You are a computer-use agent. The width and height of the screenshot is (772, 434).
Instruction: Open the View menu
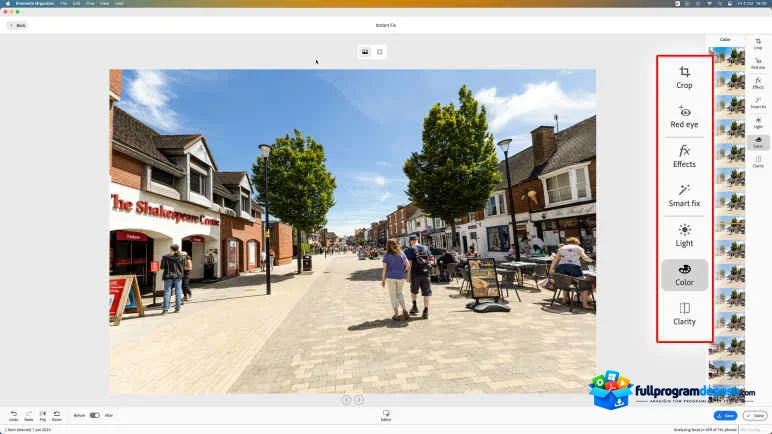[x=104, y=3]
